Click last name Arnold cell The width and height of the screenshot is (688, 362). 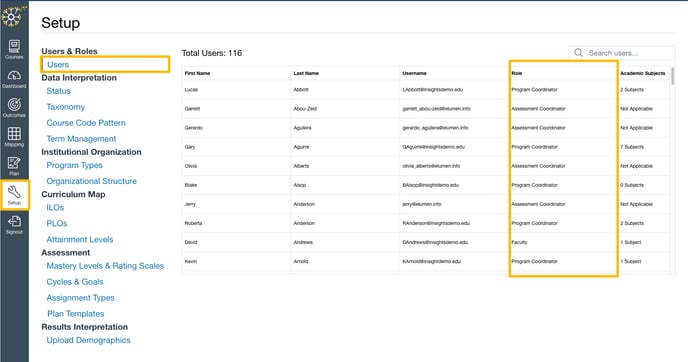click(x=301, y=262)
